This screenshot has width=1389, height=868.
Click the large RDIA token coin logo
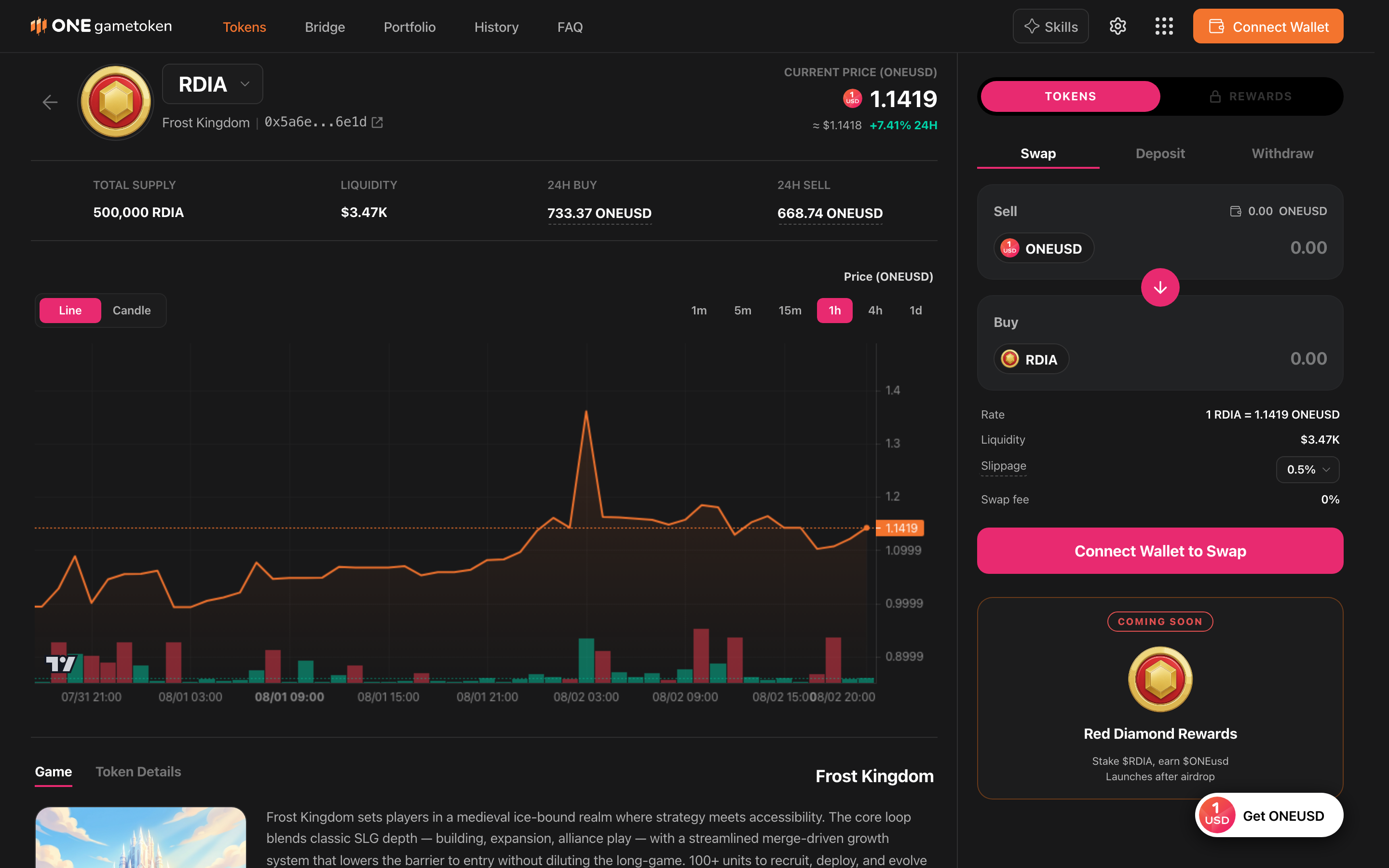coord(116,102)
